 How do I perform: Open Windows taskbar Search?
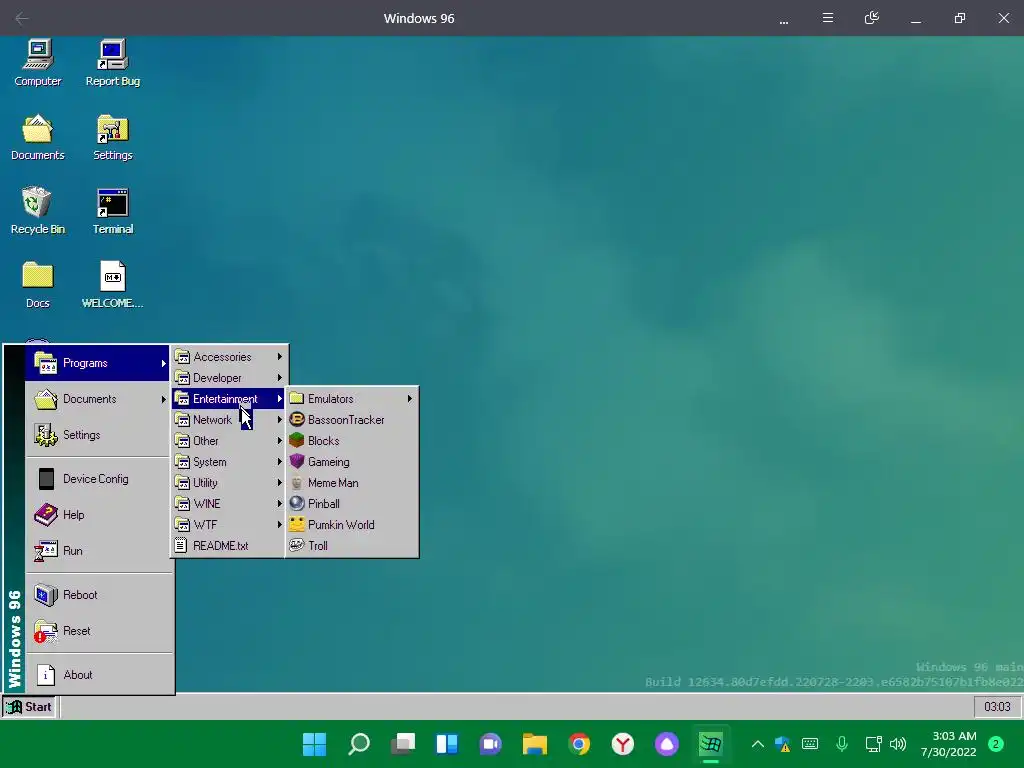359,744
